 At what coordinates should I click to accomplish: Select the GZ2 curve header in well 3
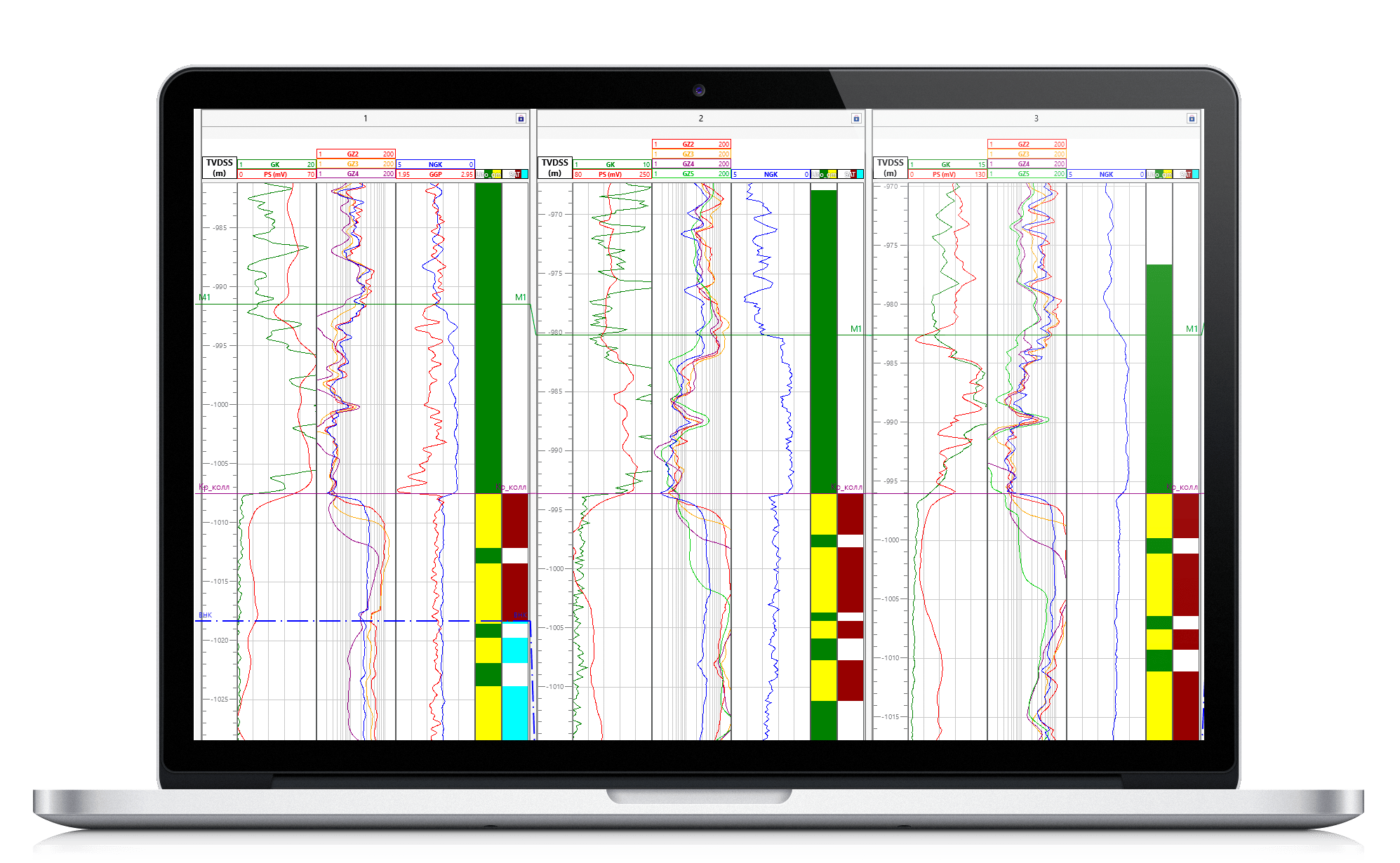point(1027,145)
